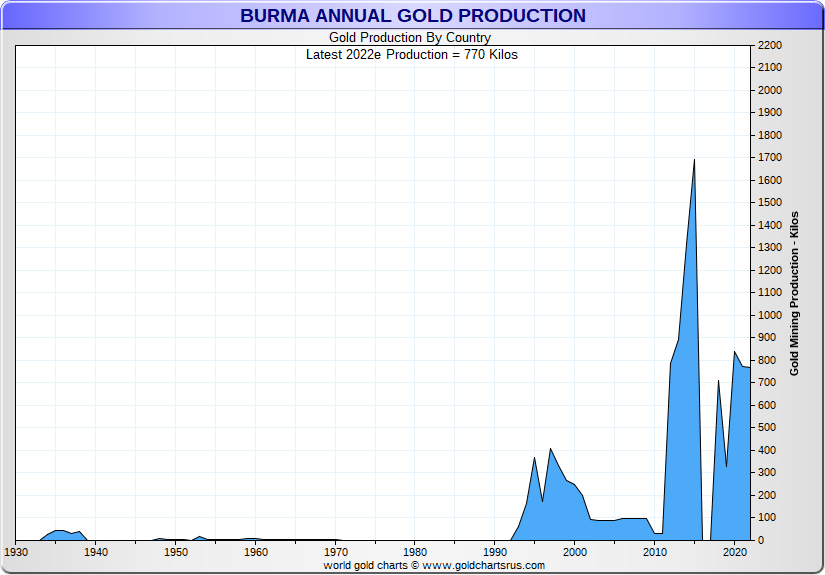Click the 'Gold Production By Country' subtitle
The image size is (825, 575).
click(410, 38)
